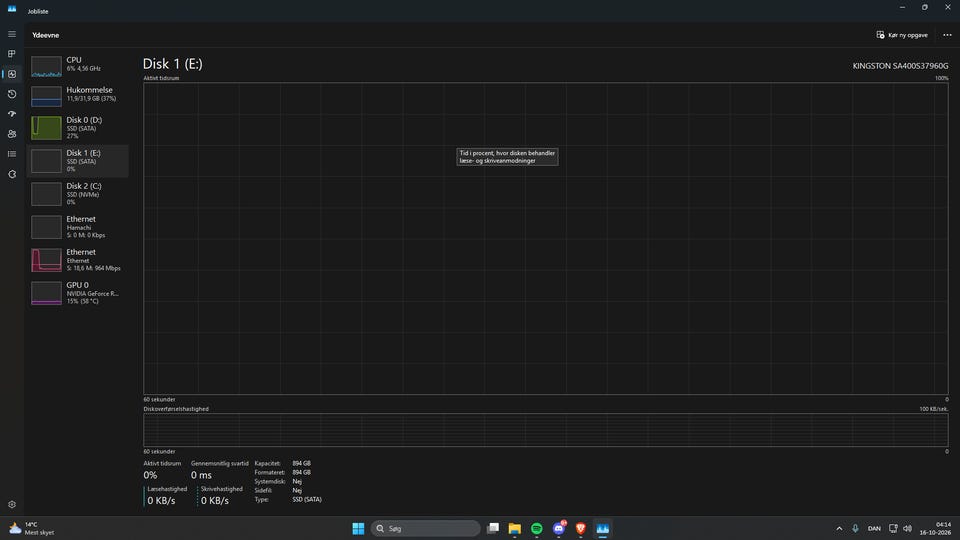Viewport: 960px width, 540px height.
Task: Select the CPU performance item
Action: point(77,65)
